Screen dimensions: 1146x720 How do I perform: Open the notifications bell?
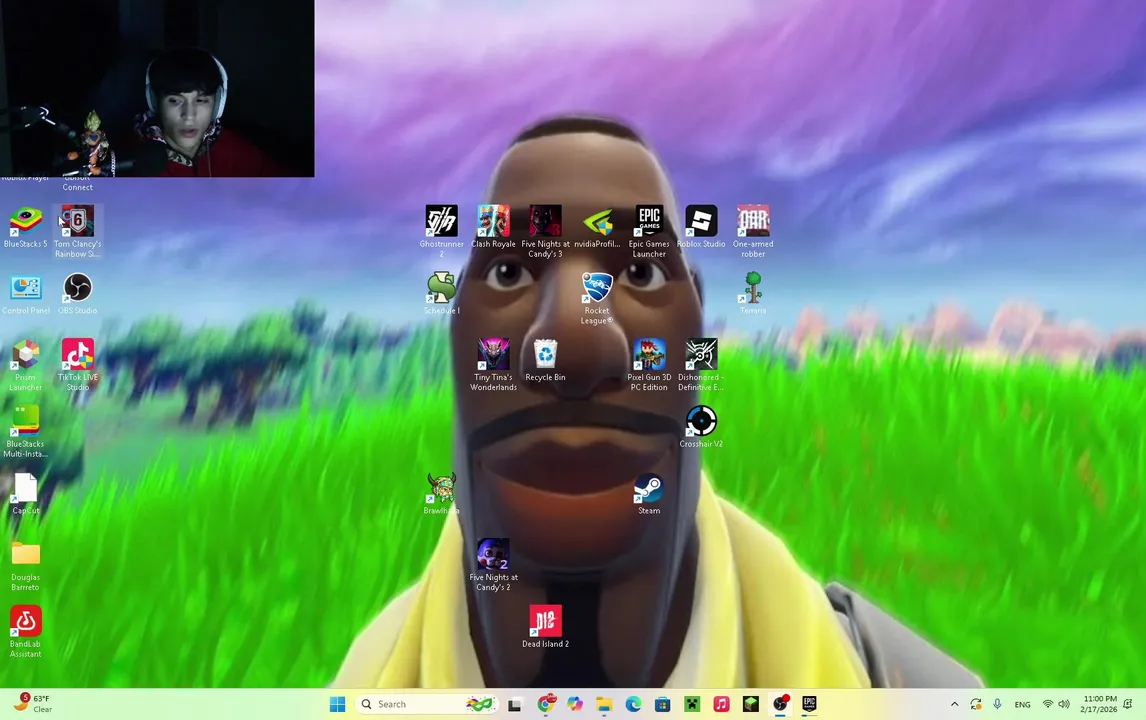(1129, 704)
